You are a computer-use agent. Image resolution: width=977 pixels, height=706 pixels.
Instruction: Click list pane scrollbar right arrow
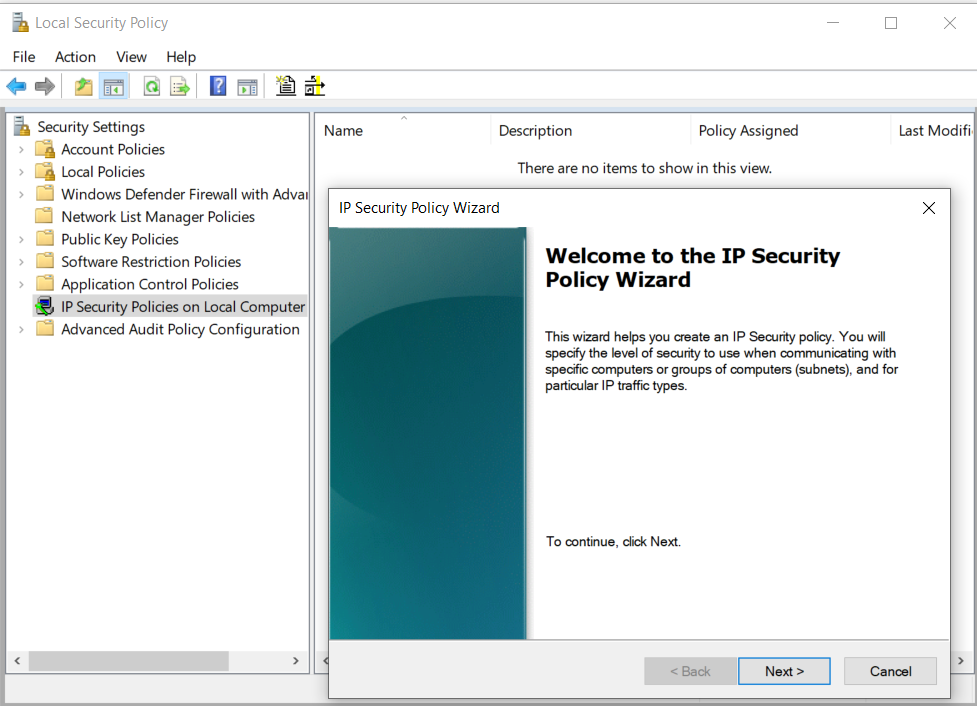click(x=961, y=661)
